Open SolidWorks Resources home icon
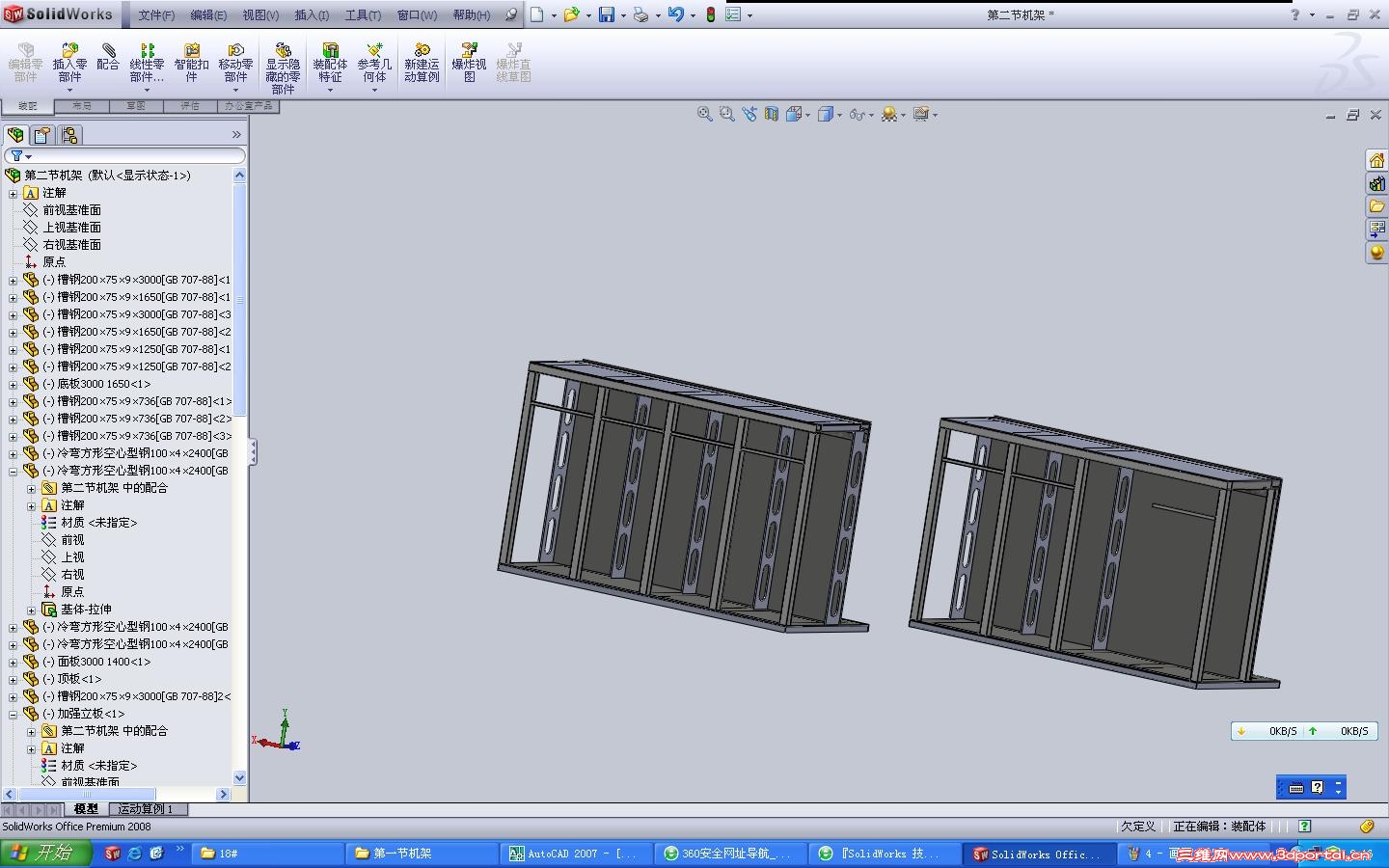 [x=1376, y=160]
